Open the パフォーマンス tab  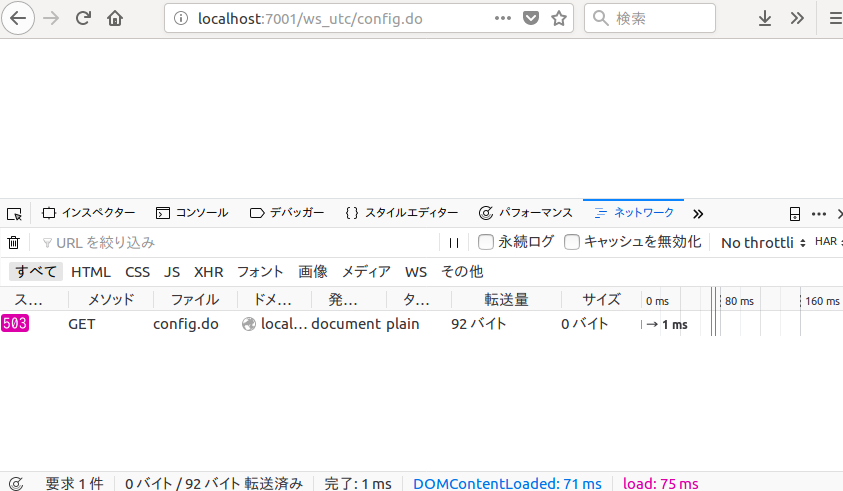pyautogui.click(x=526, y=213)
